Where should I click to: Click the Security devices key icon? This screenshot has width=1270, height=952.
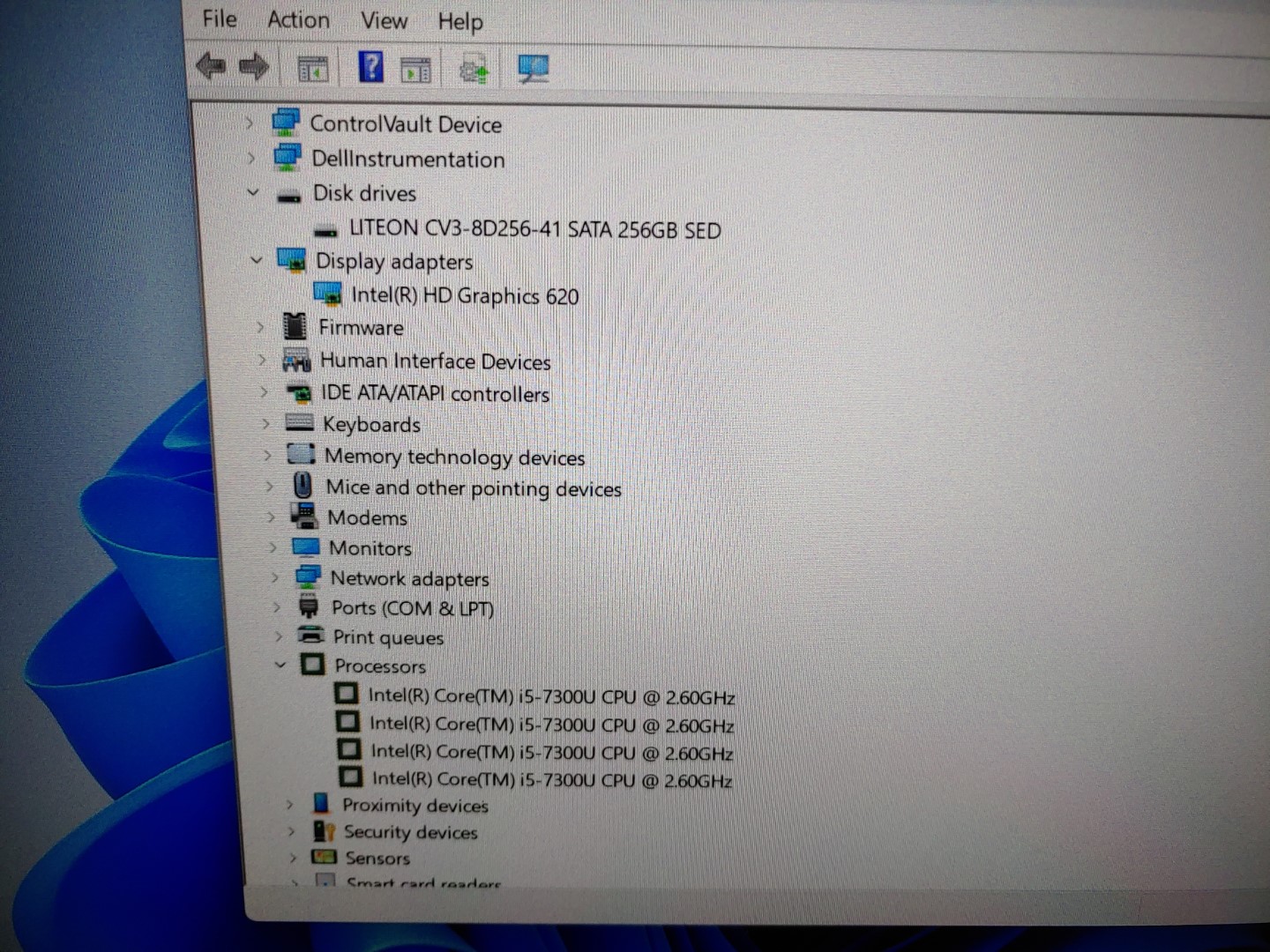tap(324, 830)
